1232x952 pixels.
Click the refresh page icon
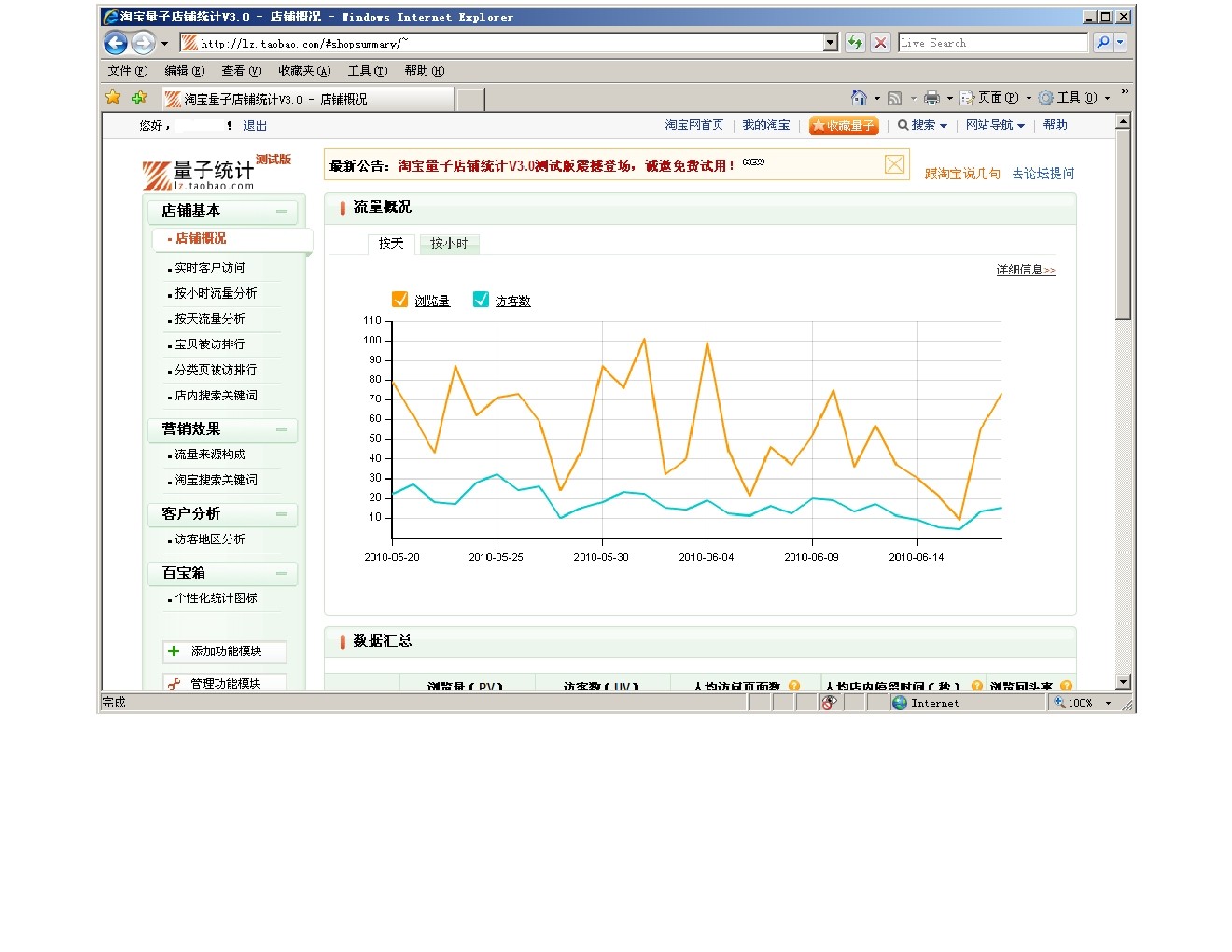click(855, 43)
